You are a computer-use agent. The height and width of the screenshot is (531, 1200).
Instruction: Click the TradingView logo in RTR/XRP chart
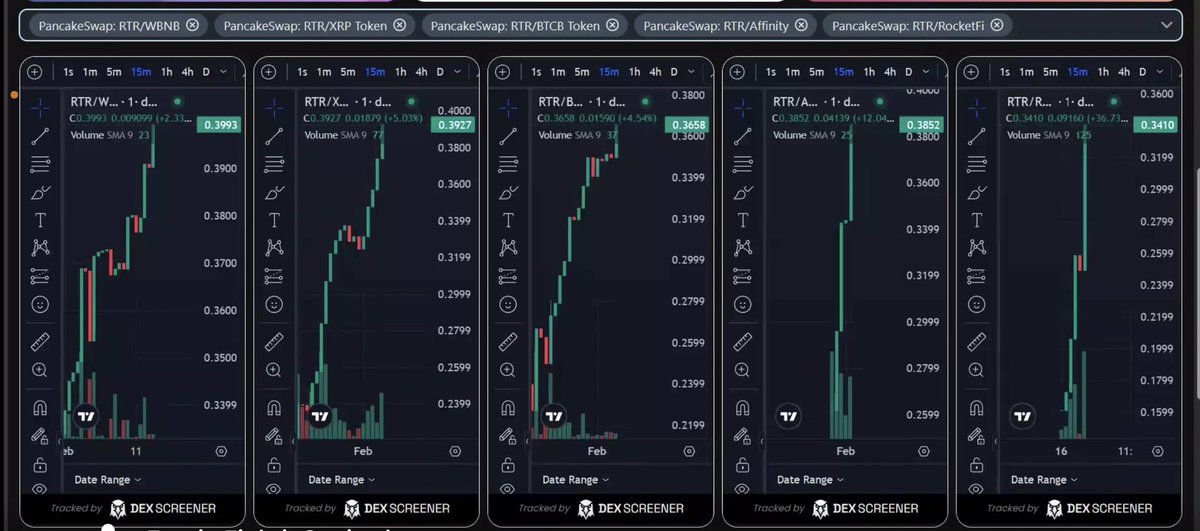(x=320, y=416)
